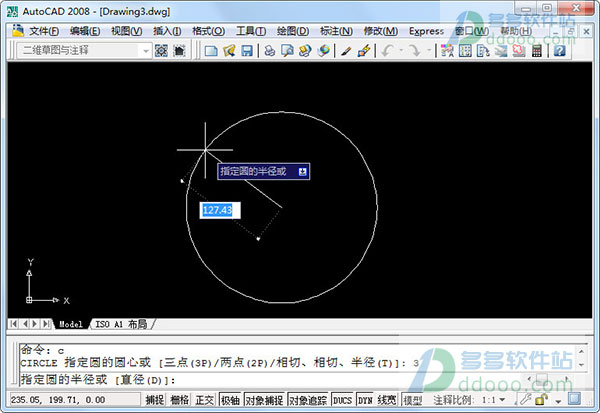
Task: Open the 编辑(E) menu
Action: pyautogui.click(x=85, y=31)
